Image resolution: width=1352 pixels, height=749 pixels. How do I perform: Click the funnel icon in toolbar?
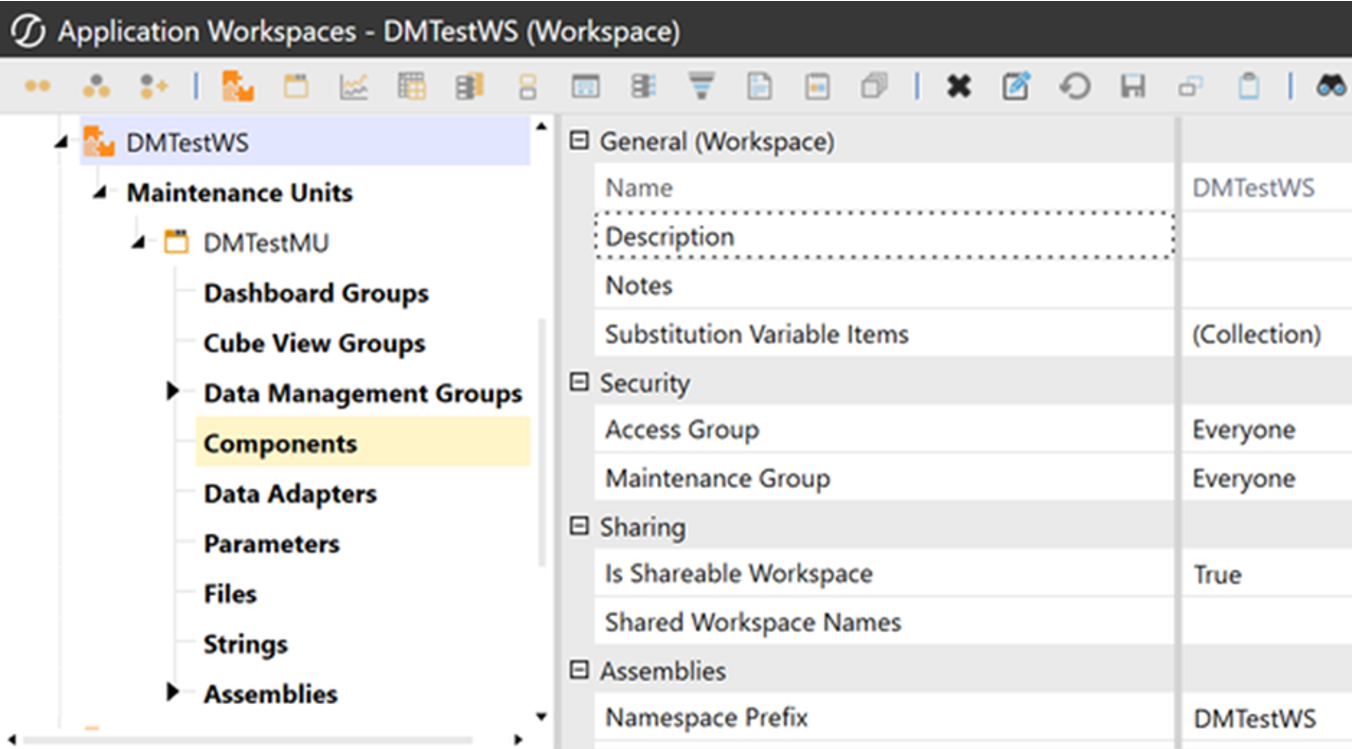701,88
